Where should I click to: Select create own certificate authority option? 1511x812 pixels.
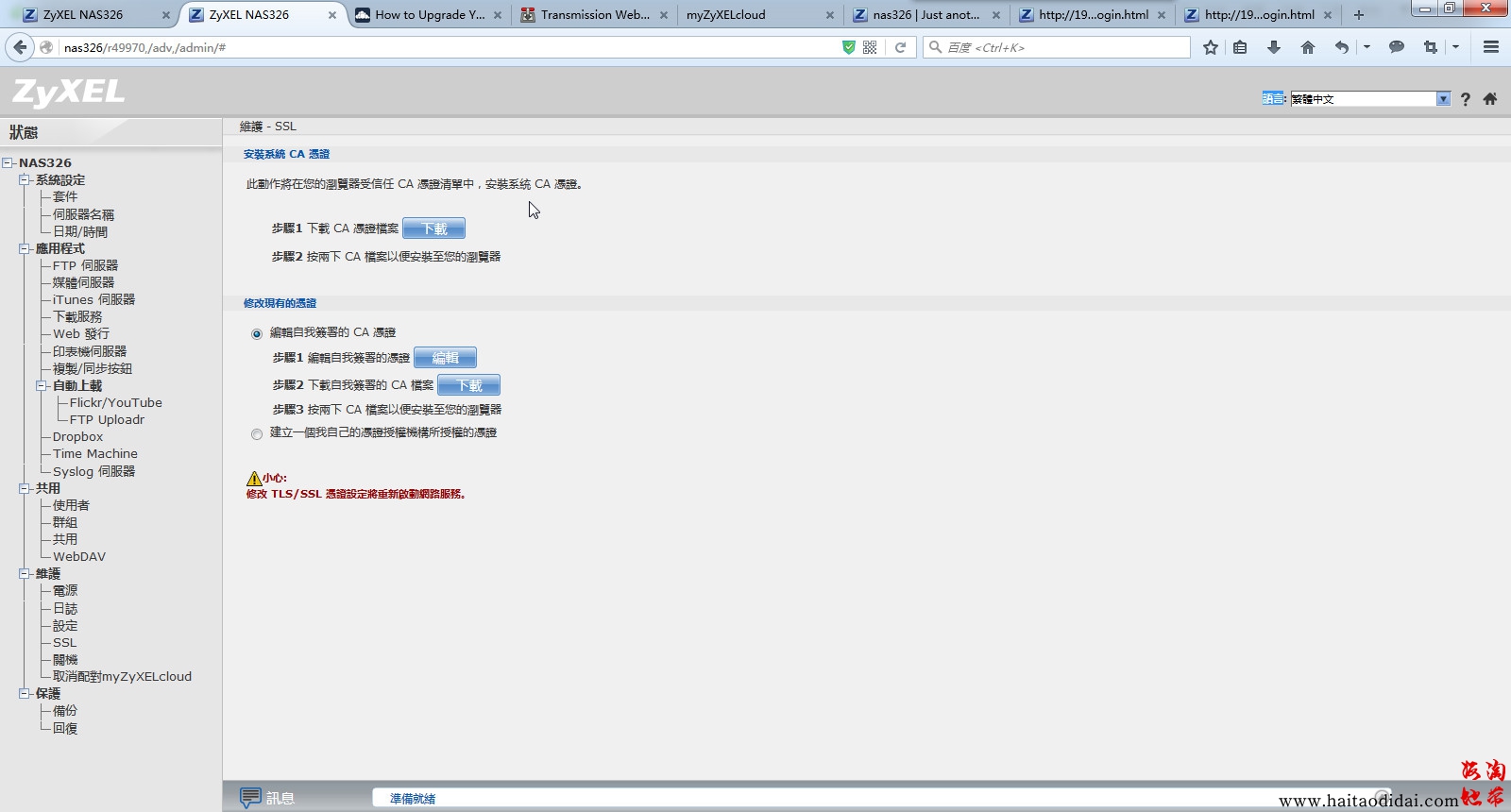[257, 434]
